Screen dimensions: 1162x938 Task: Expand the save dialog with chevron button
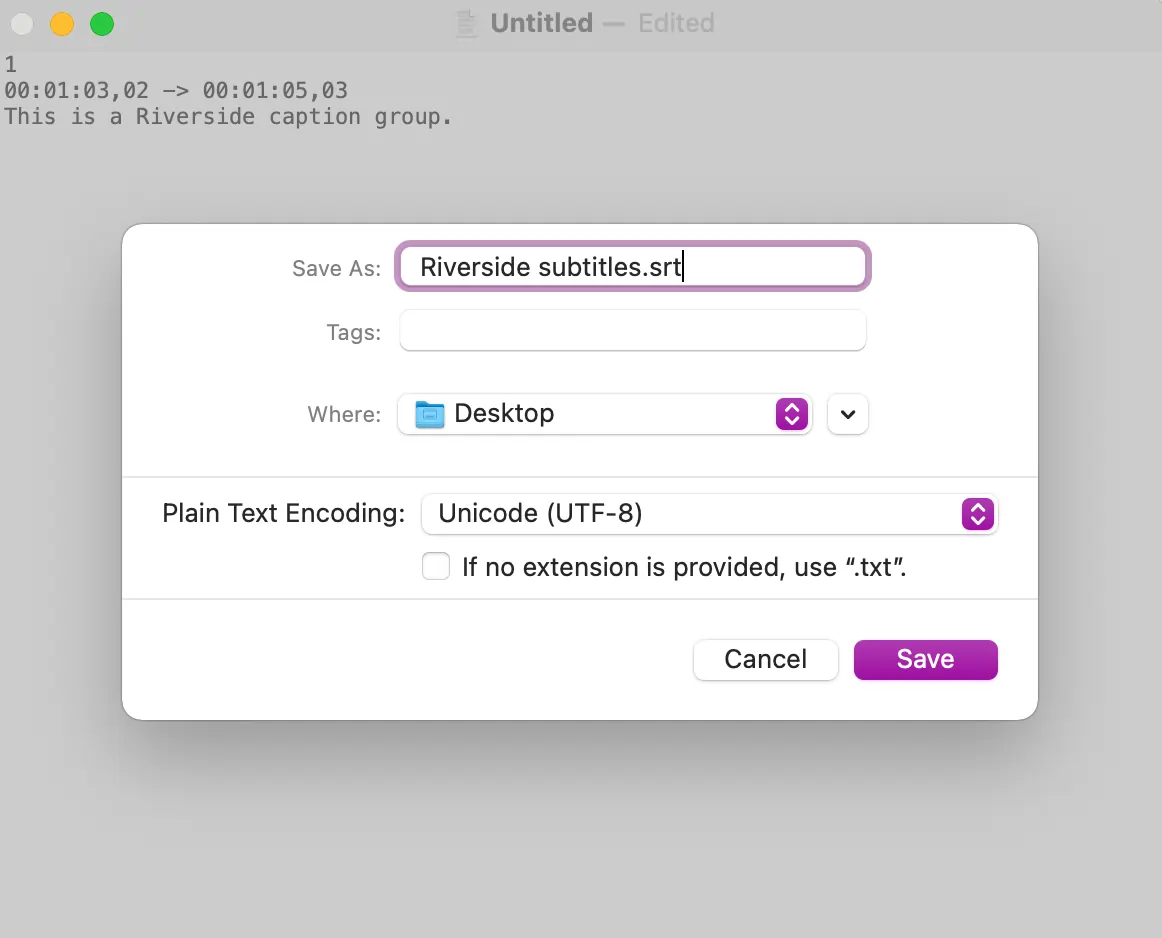[848, 414]
